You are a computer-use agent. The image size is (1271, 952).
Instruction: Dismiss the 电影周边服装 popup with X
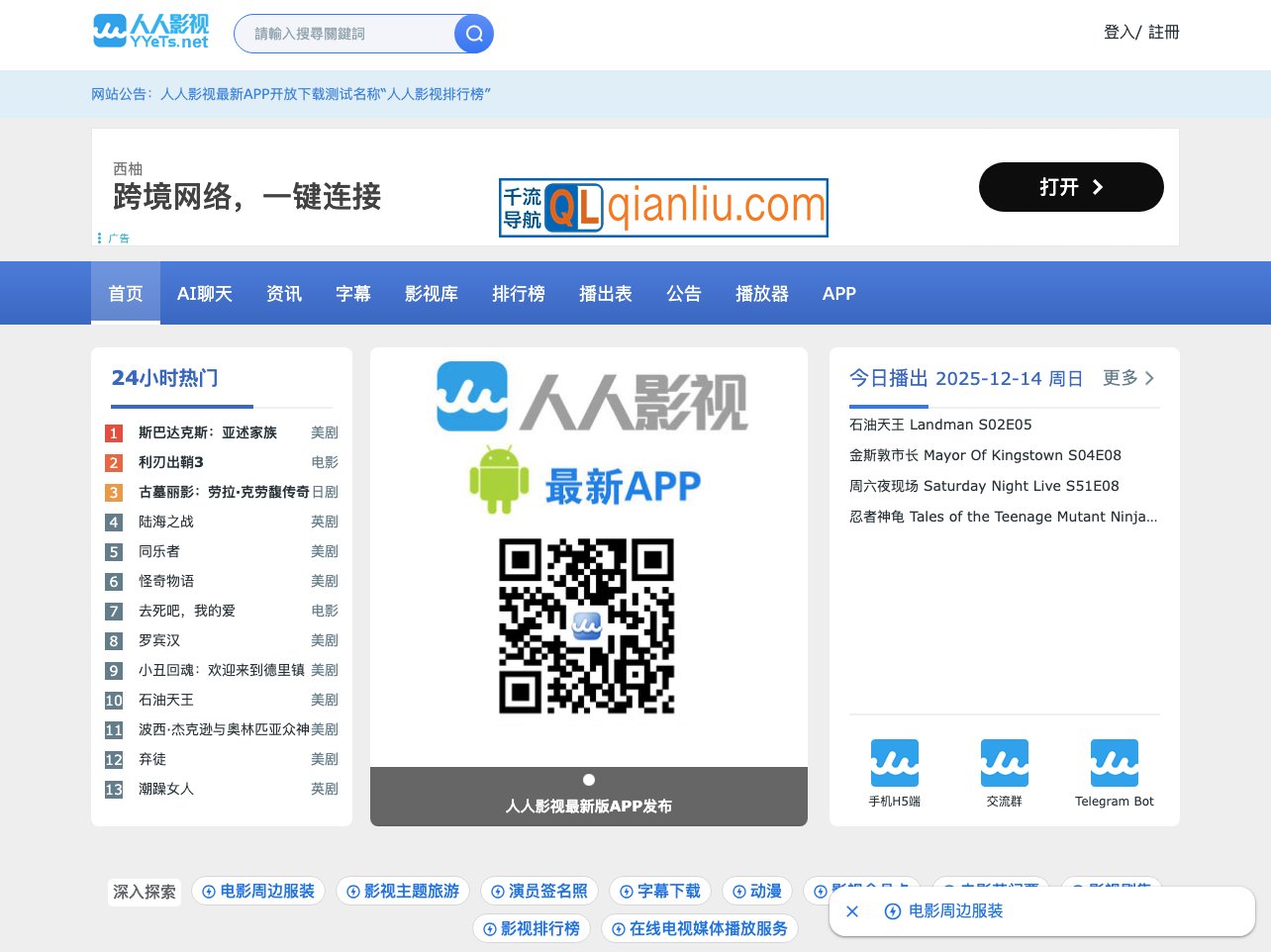852,911
